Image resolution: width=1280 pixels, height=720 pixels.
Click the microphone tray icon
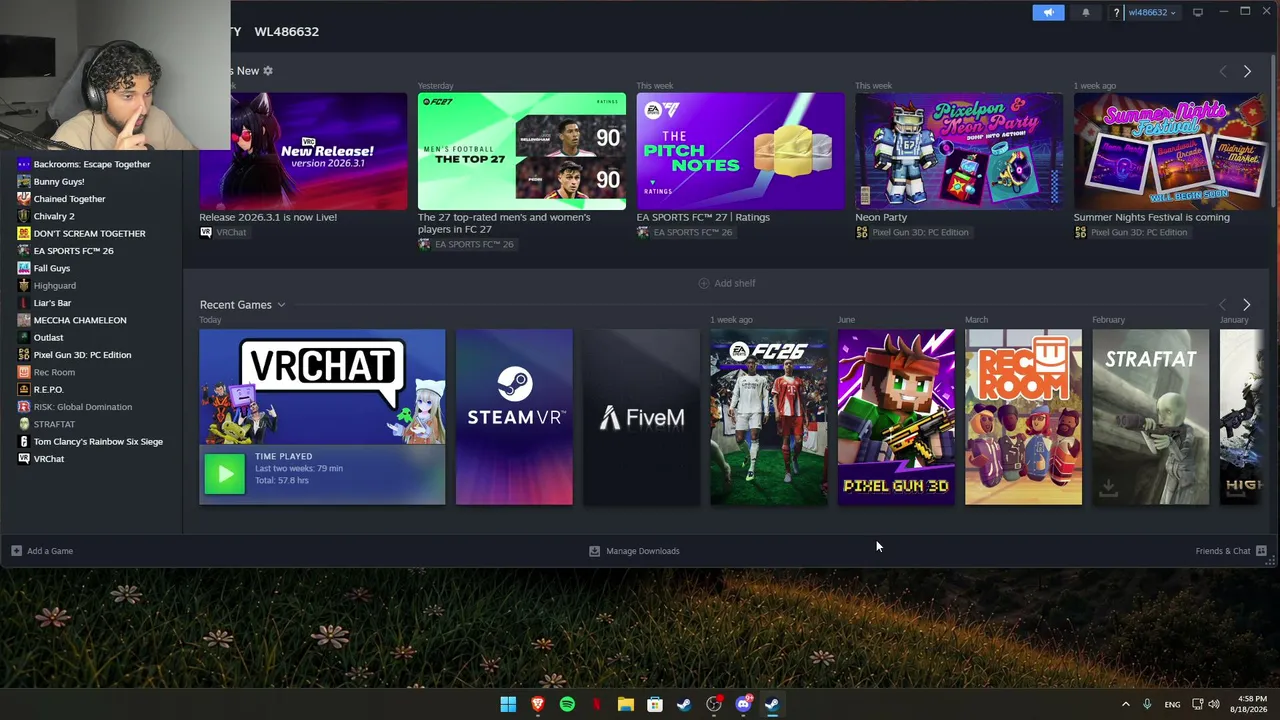pyautogui.click(x=1147, y=705)
